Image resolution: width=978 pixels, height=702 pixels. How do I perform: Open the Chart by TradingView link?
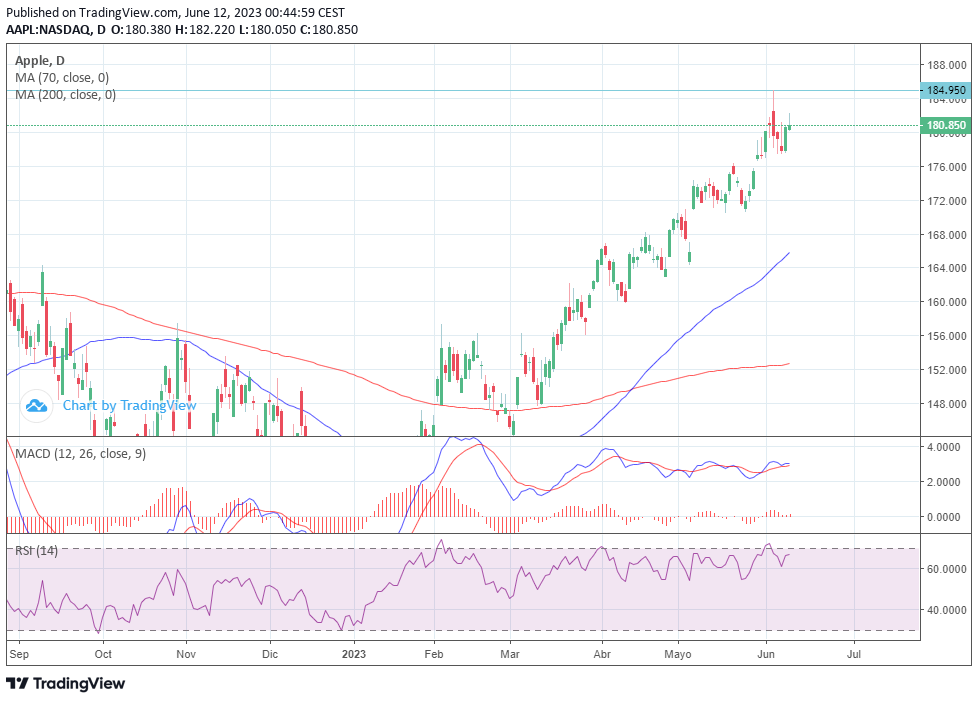point(130,406)
